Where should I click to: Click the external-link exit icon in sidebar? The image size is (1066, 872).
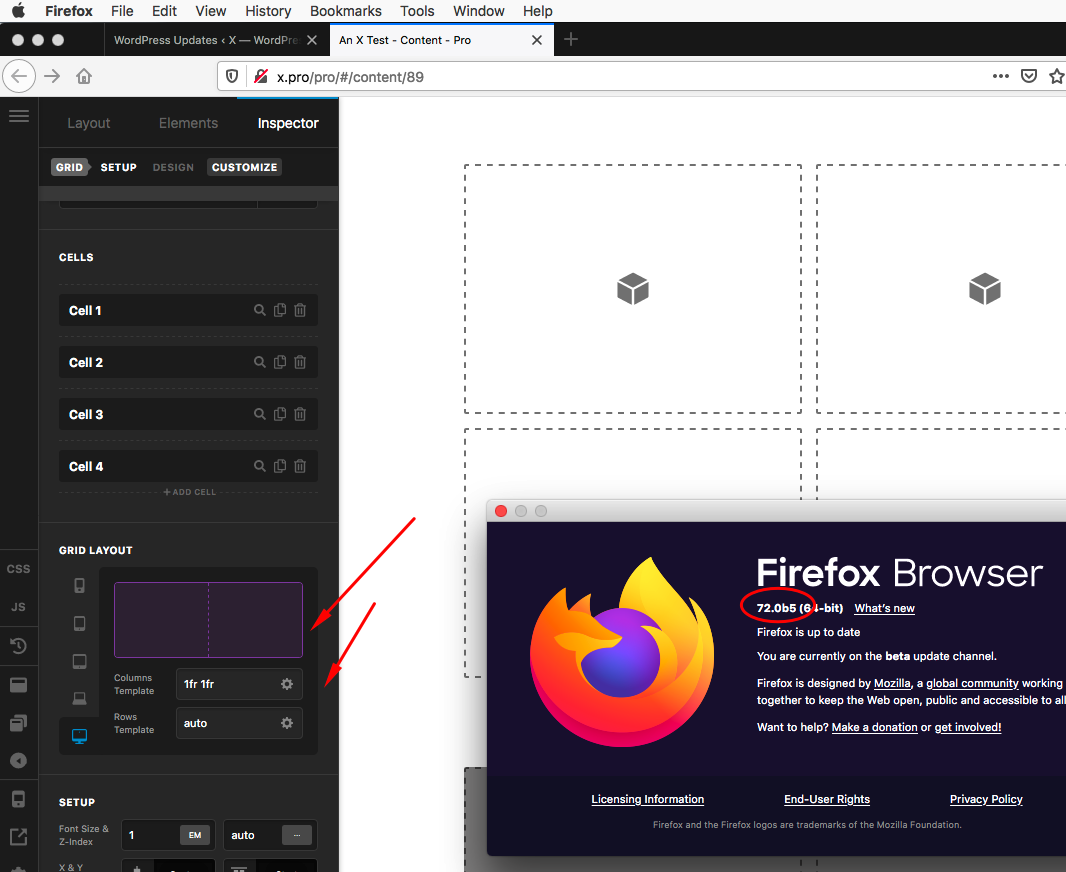18,837
